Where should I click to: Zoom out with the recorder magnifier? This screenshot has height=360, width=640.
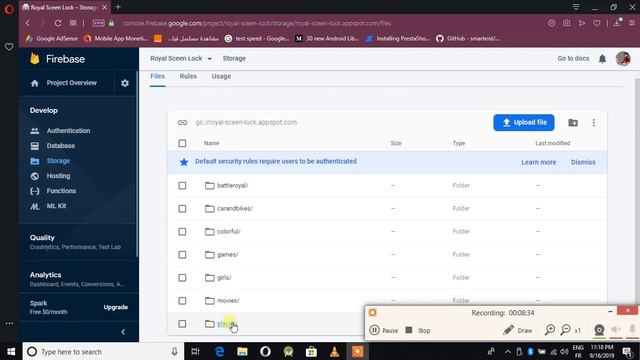tap(565, 330)
